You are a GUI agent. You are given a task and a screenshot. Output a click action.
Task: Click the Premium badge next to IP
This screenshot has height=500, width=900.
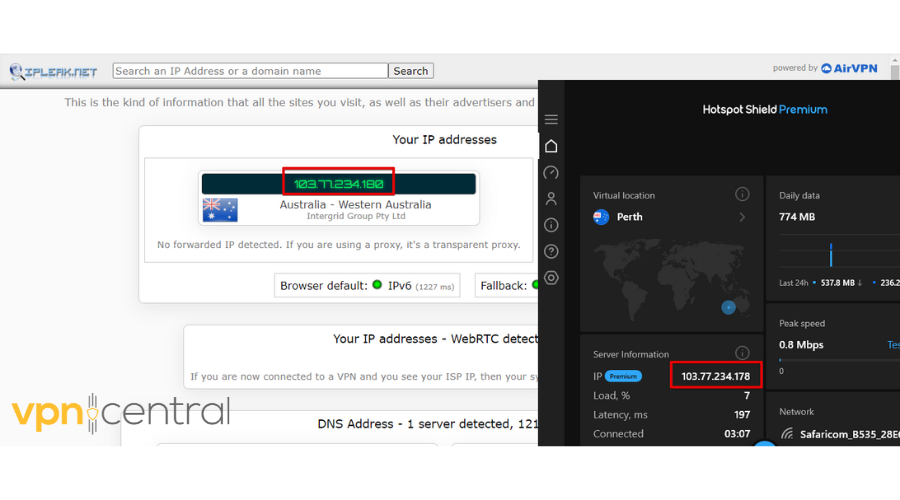(623, 377)
